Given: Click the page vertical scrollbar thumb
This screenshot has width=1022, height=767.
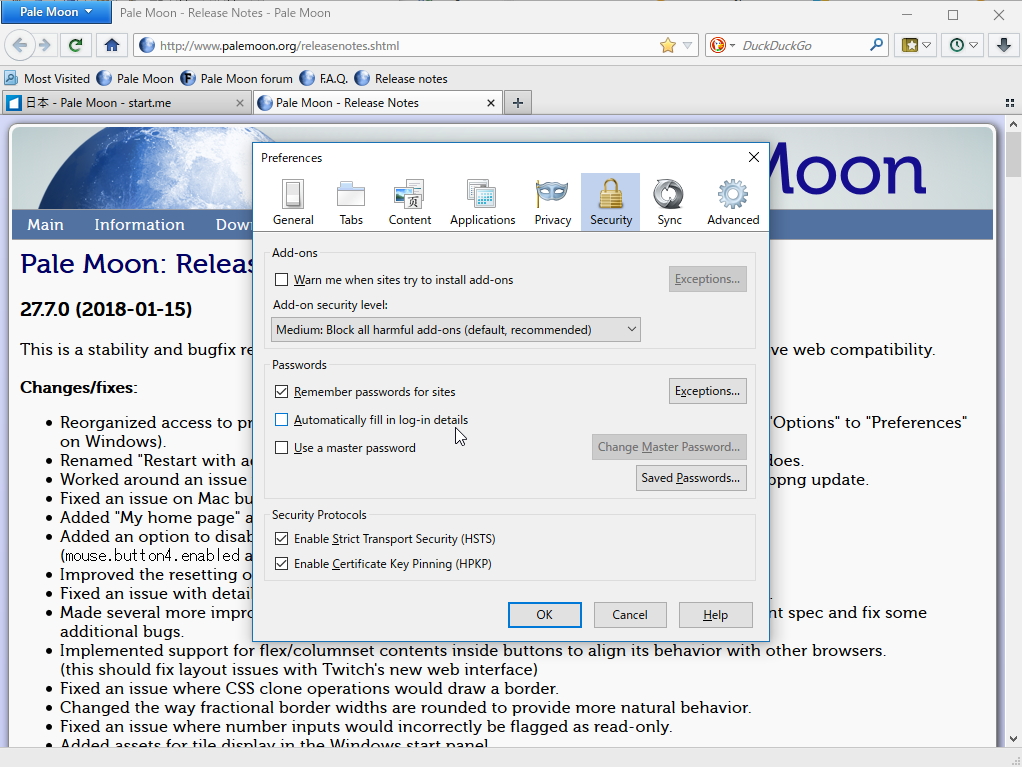Looking at the screenshot, I should pos(1013,154).
